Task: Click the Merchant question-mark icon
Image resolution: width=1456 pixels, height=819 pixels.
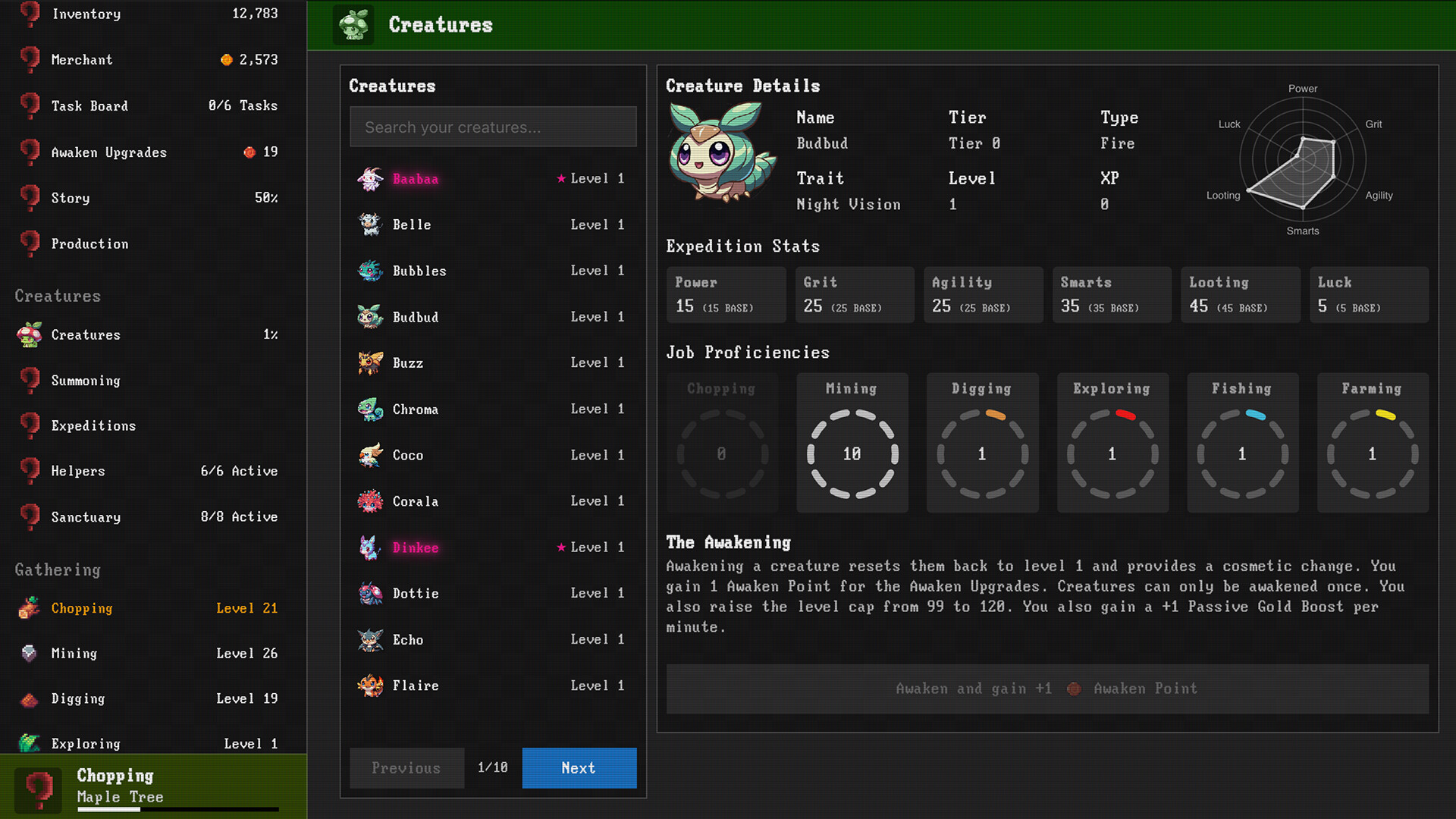Action: click(x=29, y=60)
